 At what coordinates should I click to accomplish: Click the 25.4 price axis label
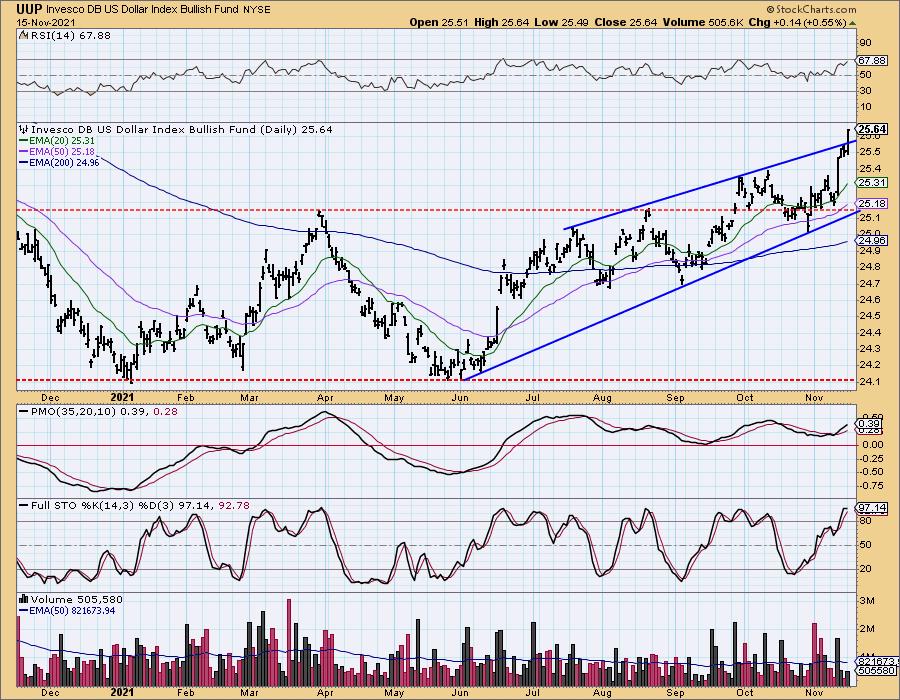pos(869,169)
